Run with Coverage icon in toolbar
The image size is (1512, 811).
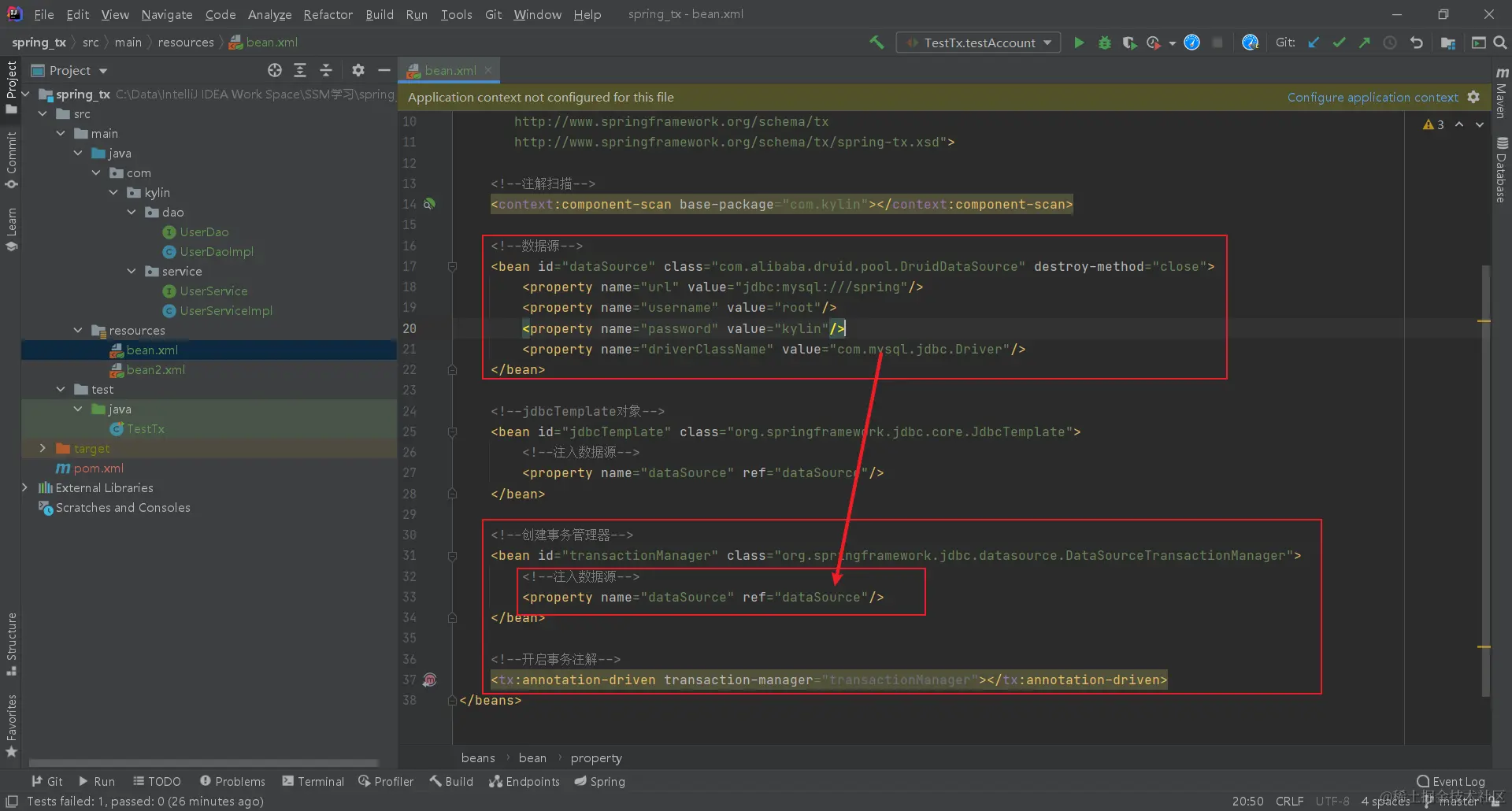(1129, 43)
